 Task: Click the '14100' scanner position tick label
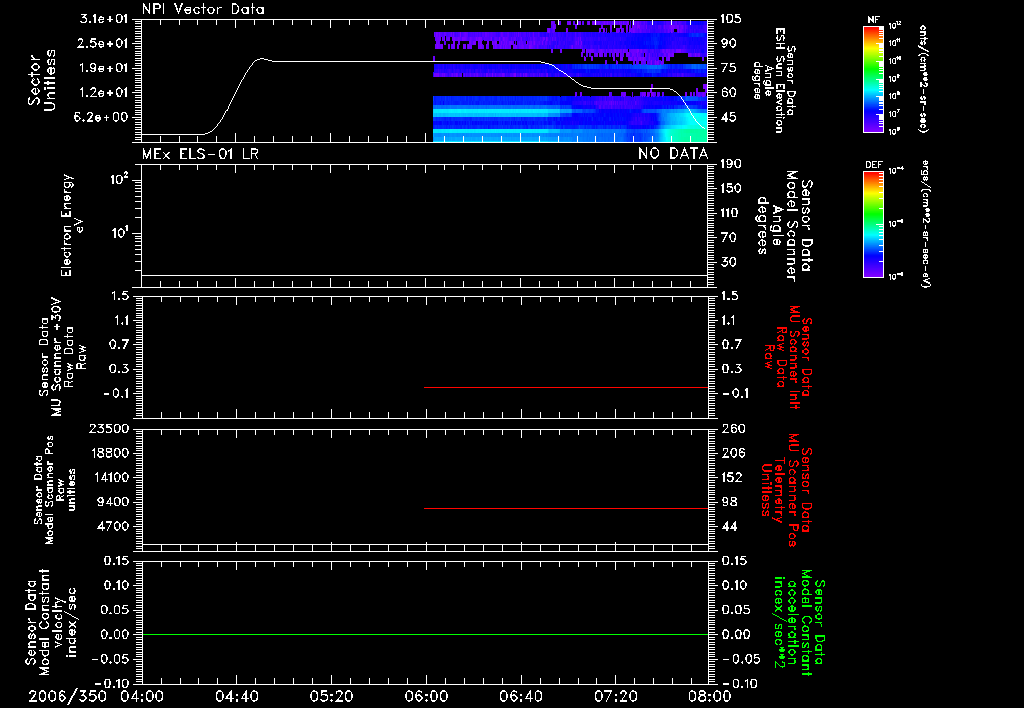[109, 477]
